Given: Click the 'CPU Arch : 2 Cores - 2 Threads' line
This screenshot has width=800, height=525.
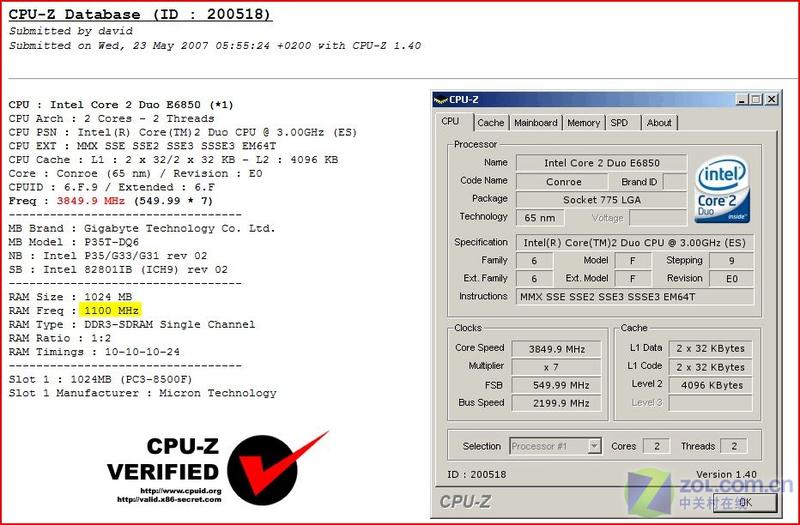Looking at the screenshot, I should (111, 118).
